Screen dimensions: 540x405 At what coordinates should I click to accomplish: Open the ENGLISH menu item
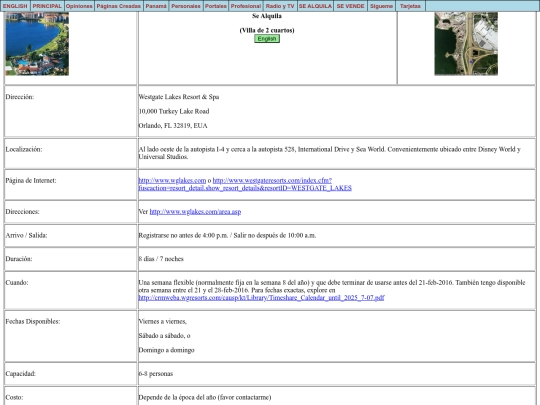[15, 6]
